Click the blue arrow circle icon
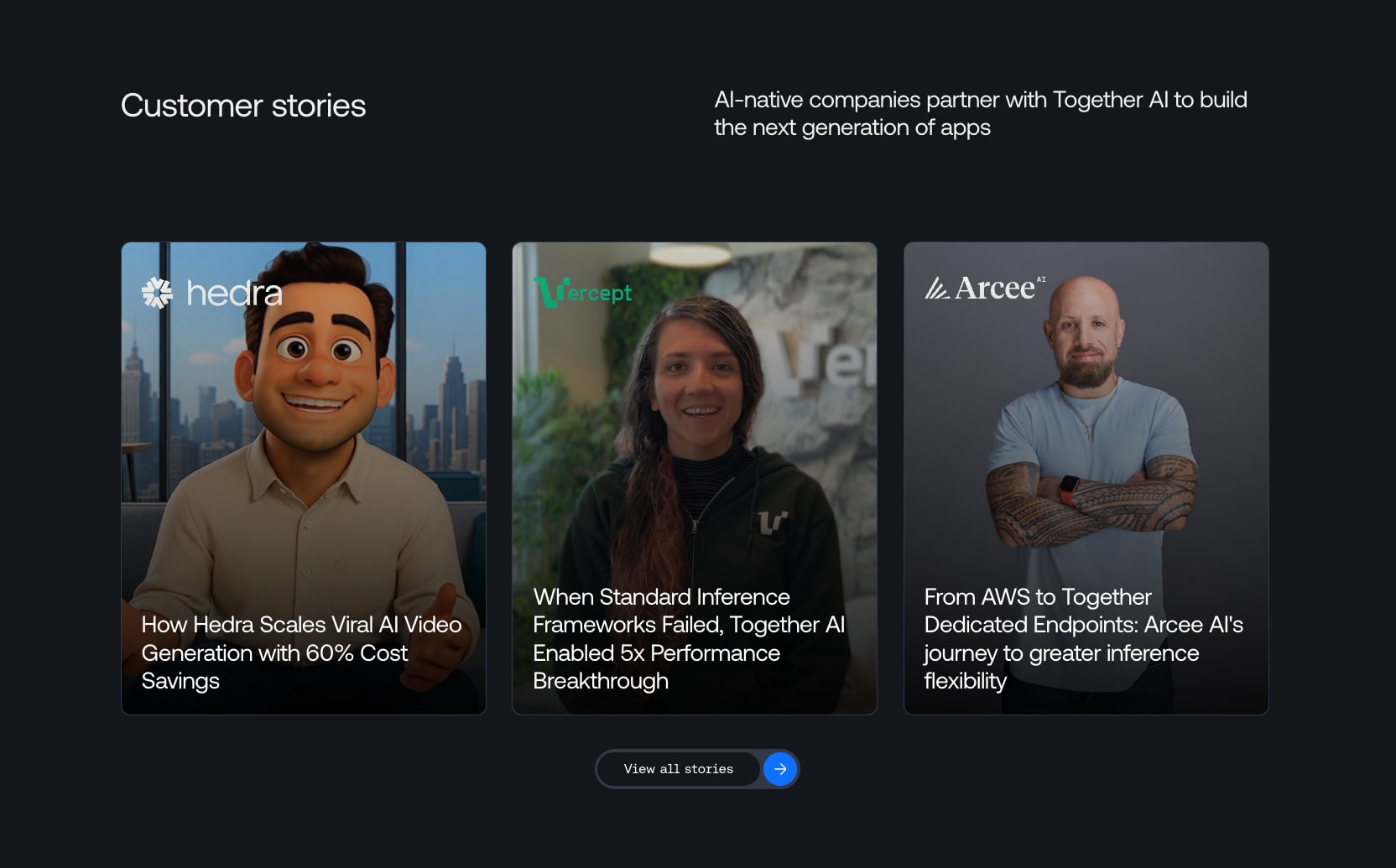Viewport: 1396px width, 868px height. coord(780,769)
